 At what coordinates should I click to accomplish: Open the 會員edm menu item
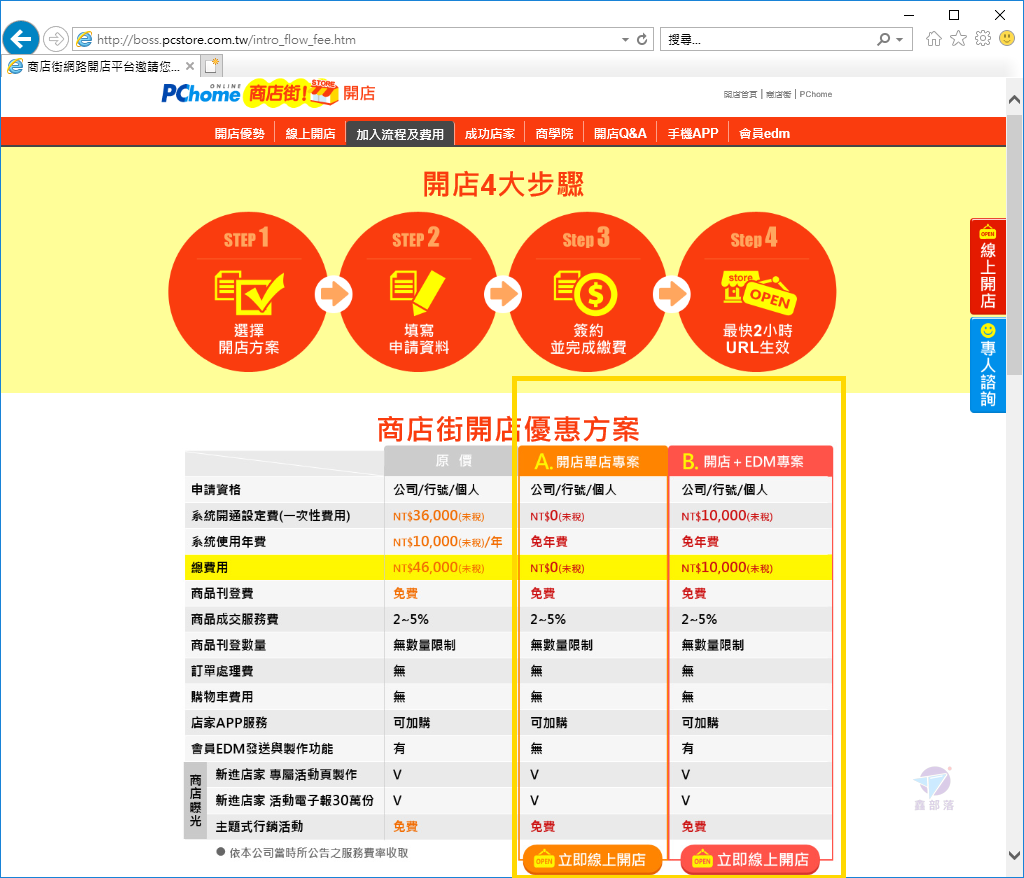764,134
